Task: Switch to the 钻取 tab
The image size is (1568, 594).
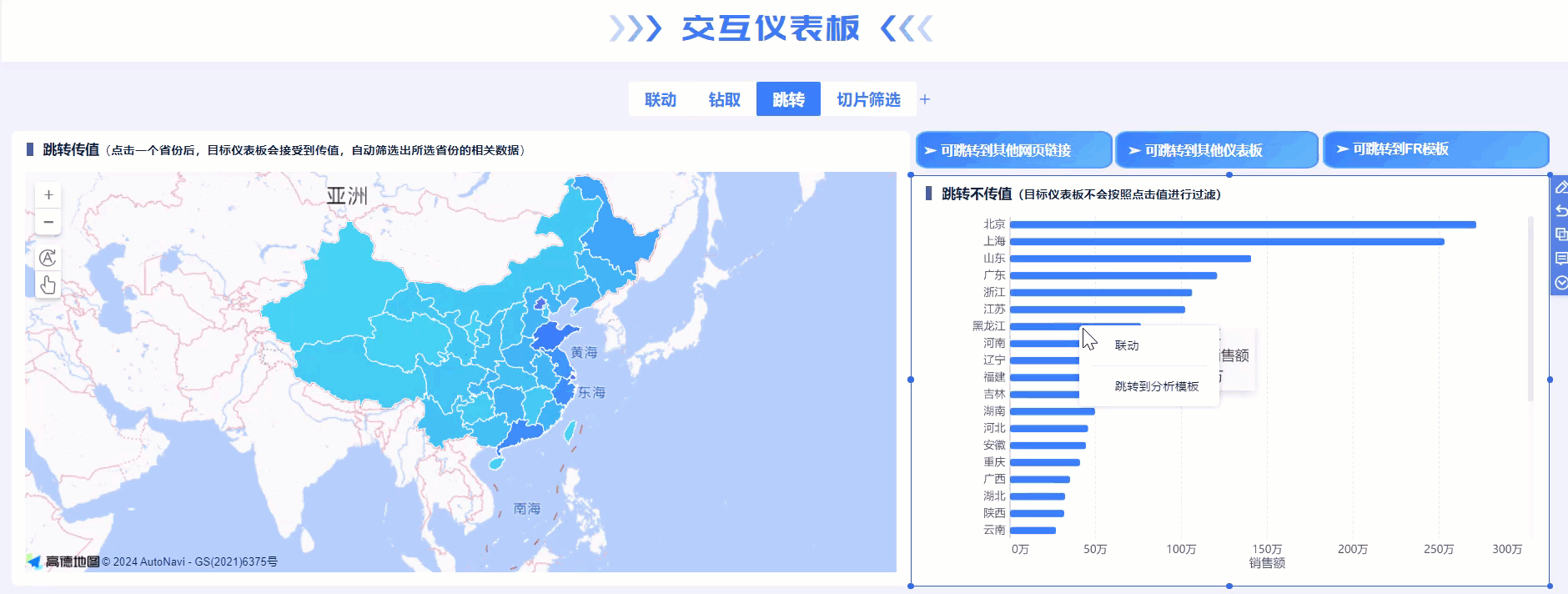Action: point(725,99)
